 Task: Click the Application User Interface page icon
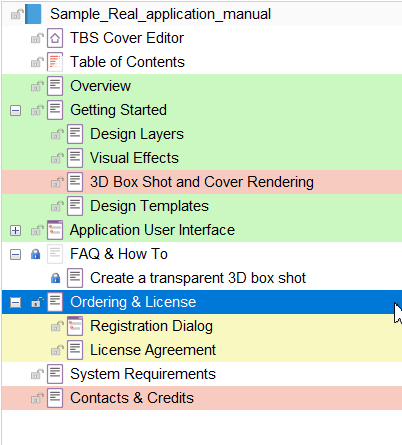[x=55, y=230]
